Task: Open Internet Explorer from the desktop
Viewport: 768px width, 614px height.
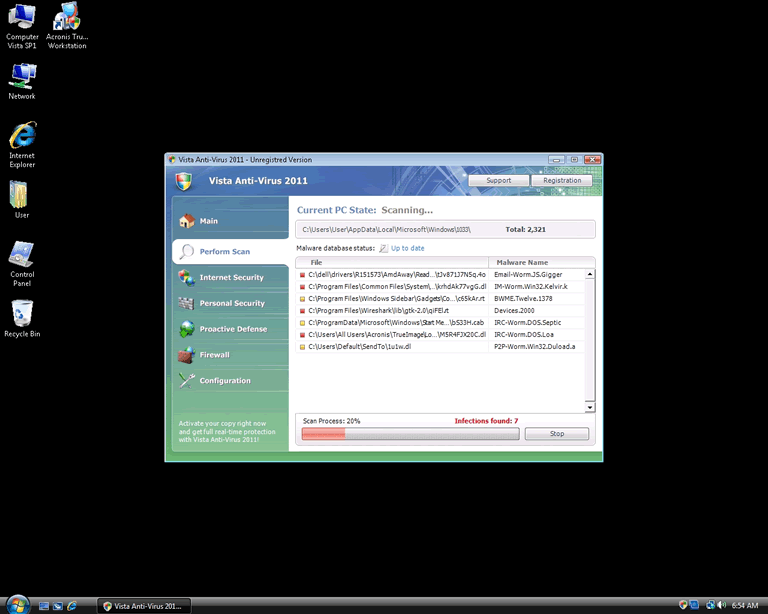Action: point(22,137)
